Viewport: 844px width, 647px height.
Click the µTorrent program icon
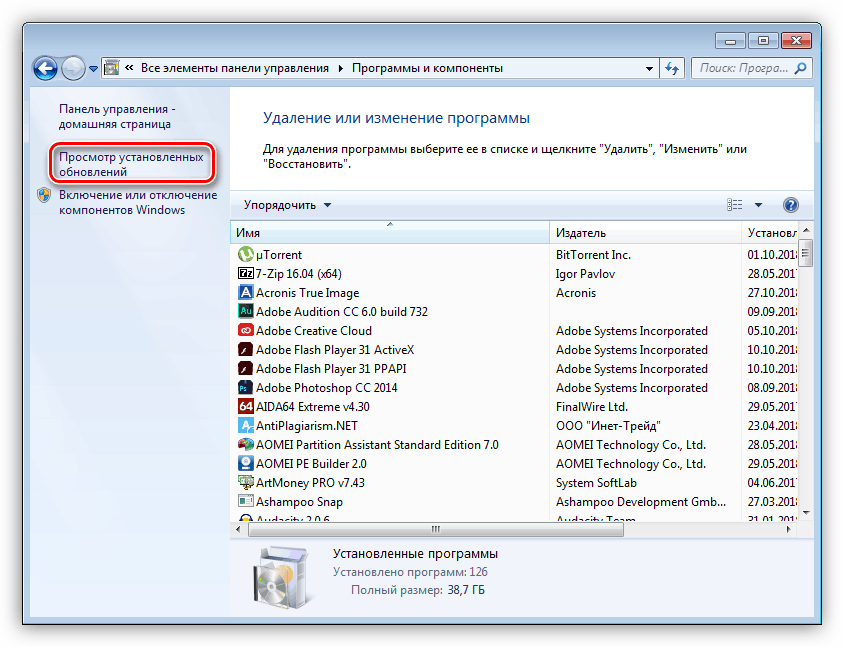pos(245,254)
